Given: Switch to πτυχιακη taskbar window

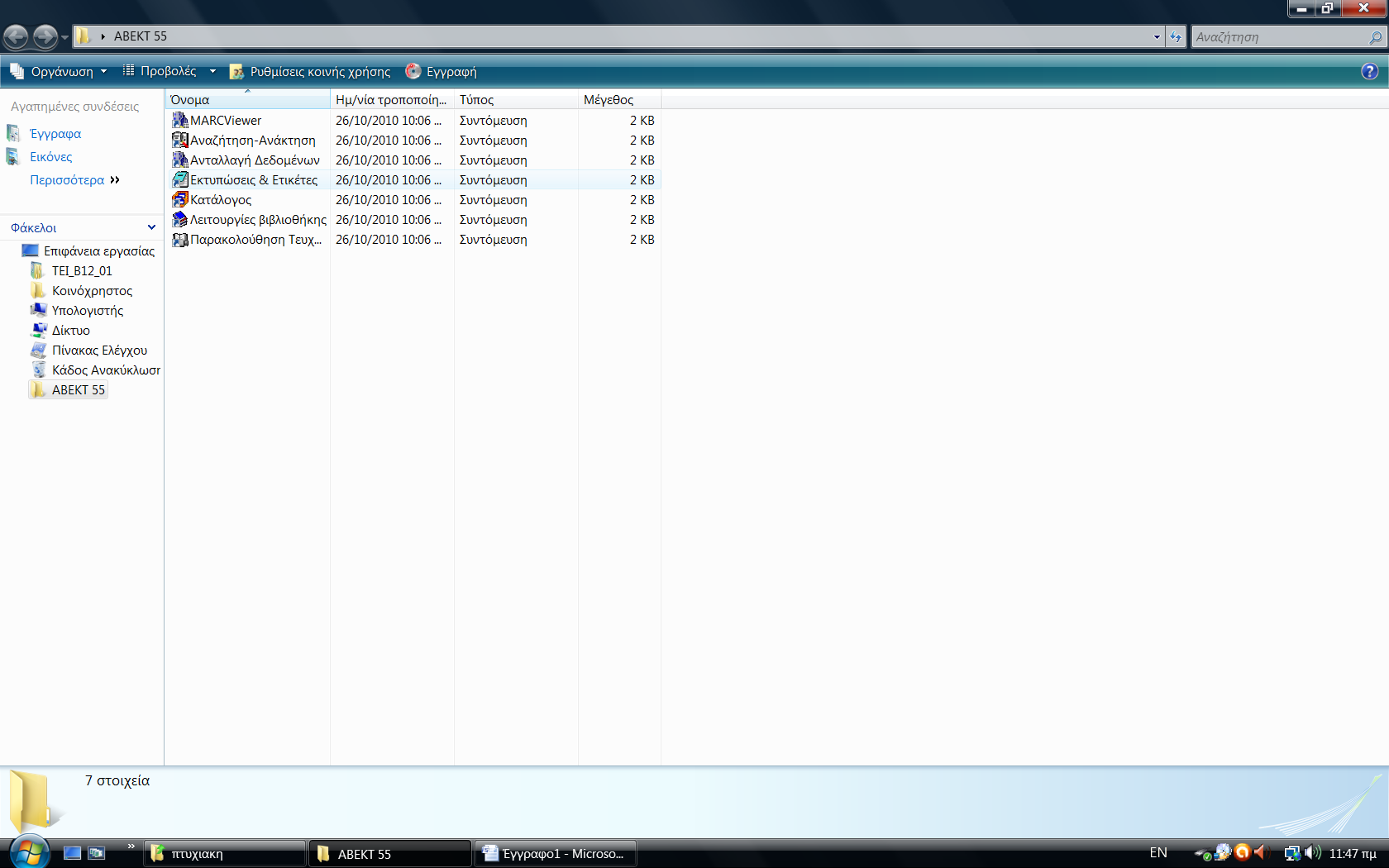Looking at the screenshot, I should click(x=225, y=854).
